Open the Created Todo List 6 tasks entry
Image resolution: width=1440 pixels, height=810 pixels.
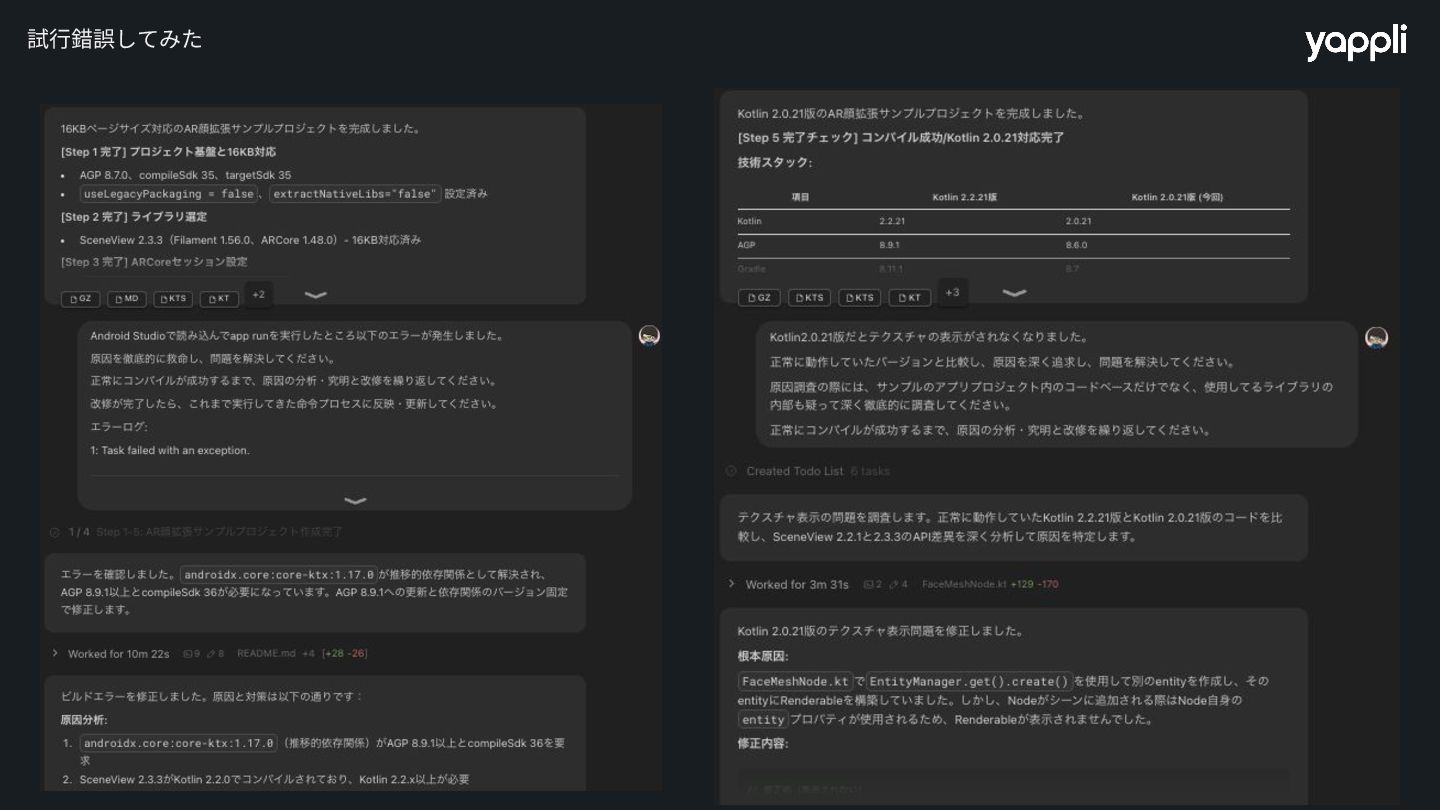pyautogui.click(x=808, y=471)
